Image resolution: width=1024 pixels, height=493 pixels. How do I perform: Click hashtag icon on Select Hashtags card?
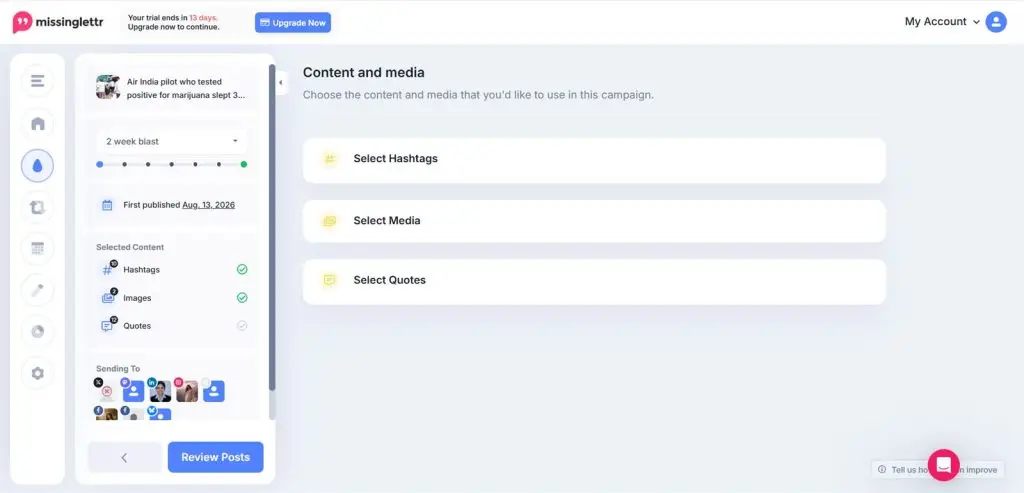pos(330,159)
